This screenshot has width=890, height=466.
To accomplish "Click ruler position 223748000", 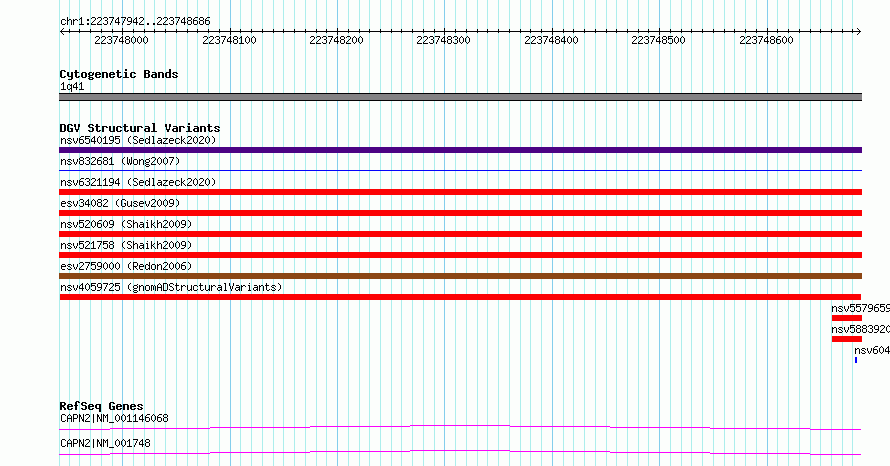I will pos(121,40).
